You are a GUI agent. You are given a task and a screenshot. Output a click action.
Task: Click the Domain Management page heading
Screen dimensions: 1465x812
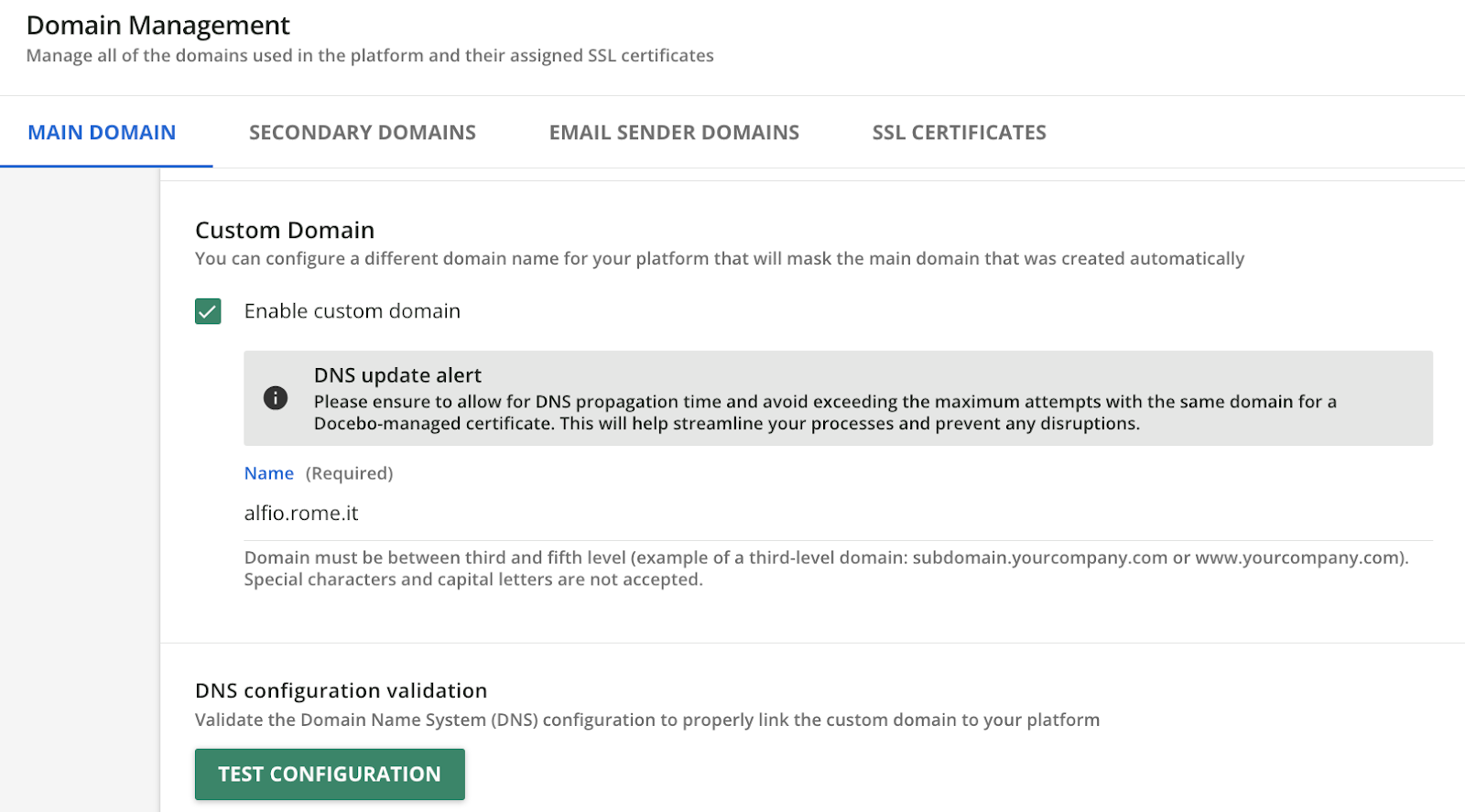[157, 26]
